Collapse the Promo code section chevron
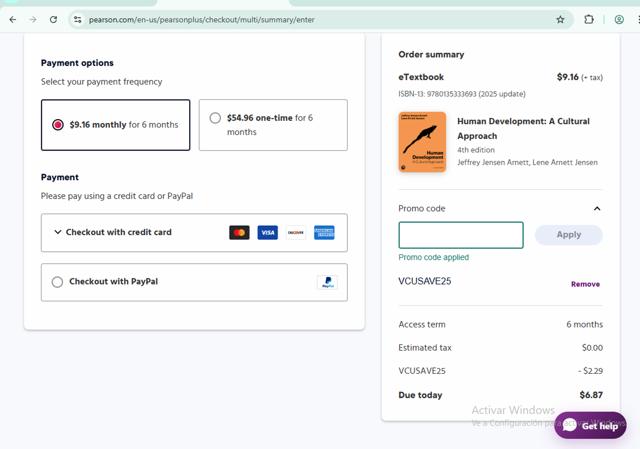The image size is (640, 449). click(x=597, y=209)
